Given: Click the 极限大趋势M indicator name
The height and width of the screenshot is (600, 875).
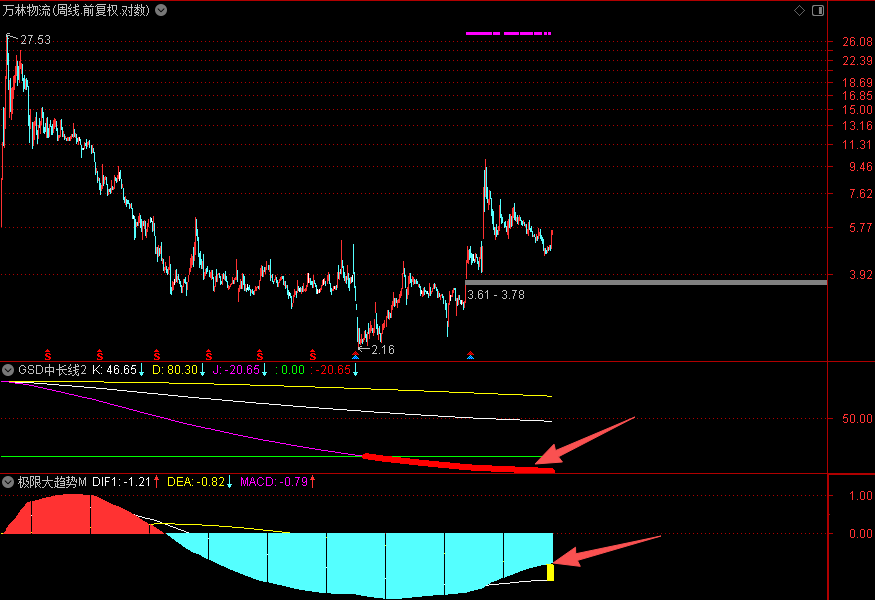Looking at the screenshot, I should point(52,482).
